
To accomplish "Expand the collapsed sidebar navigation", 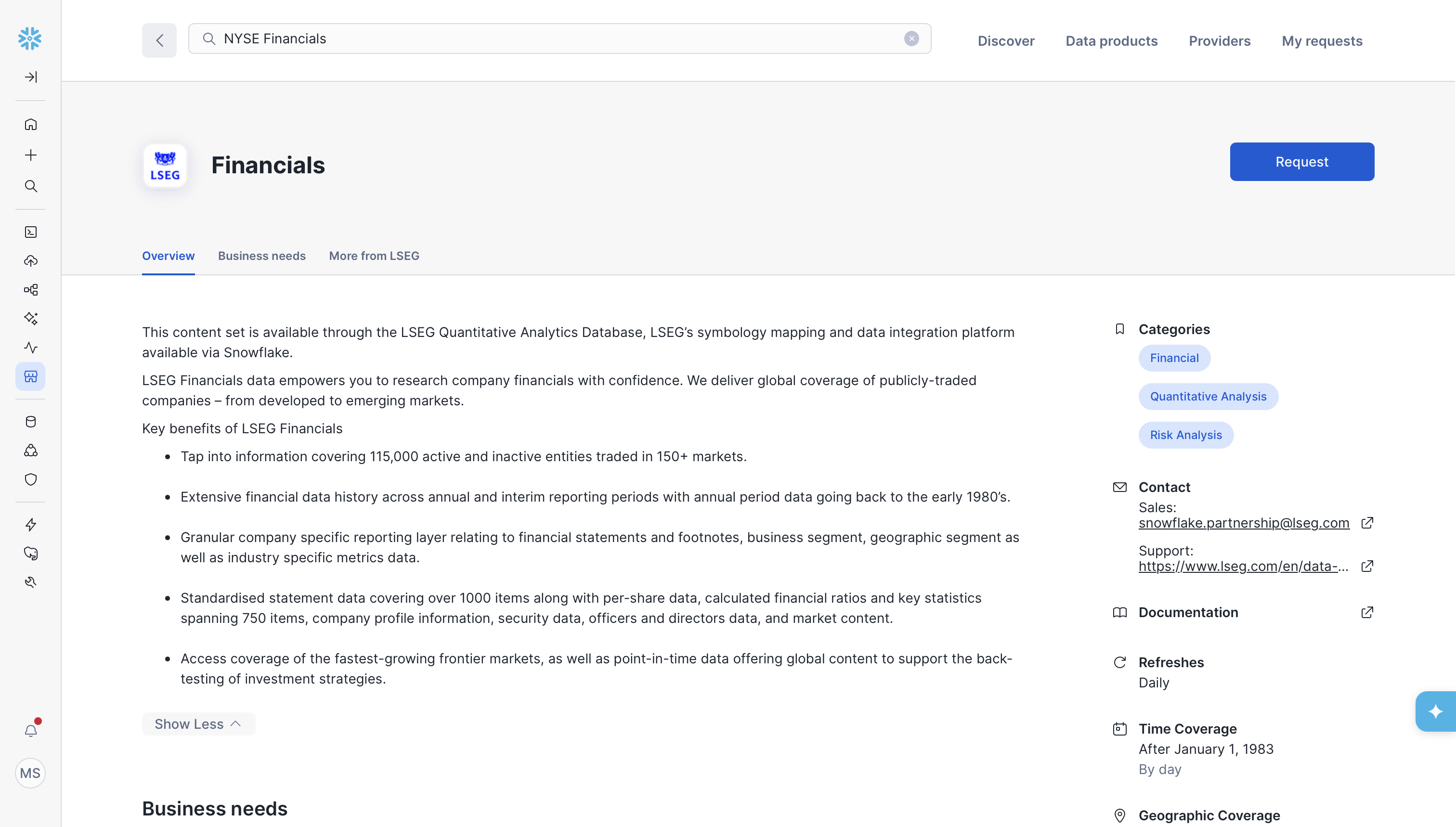I will (x=31, y=77).
